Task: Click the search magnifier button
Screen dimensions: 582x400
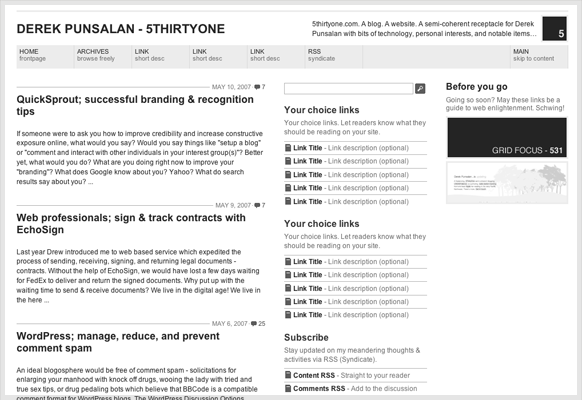Action: [x=420, y=88]
